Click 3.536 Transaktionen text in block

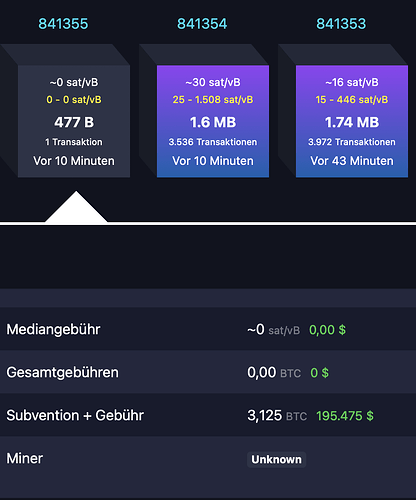tap(213, 142)
